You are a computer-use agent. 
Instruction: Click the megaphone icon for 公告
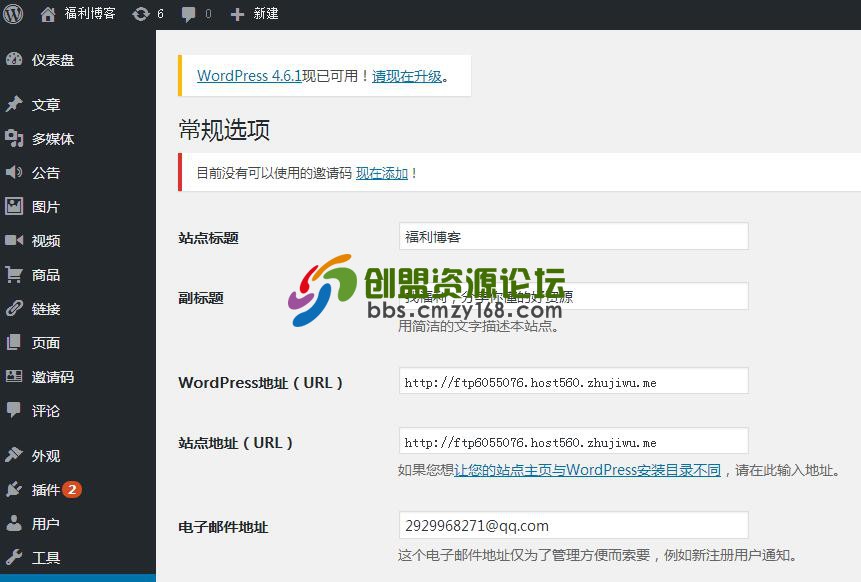pyautogui.click(x=14, y=172)
